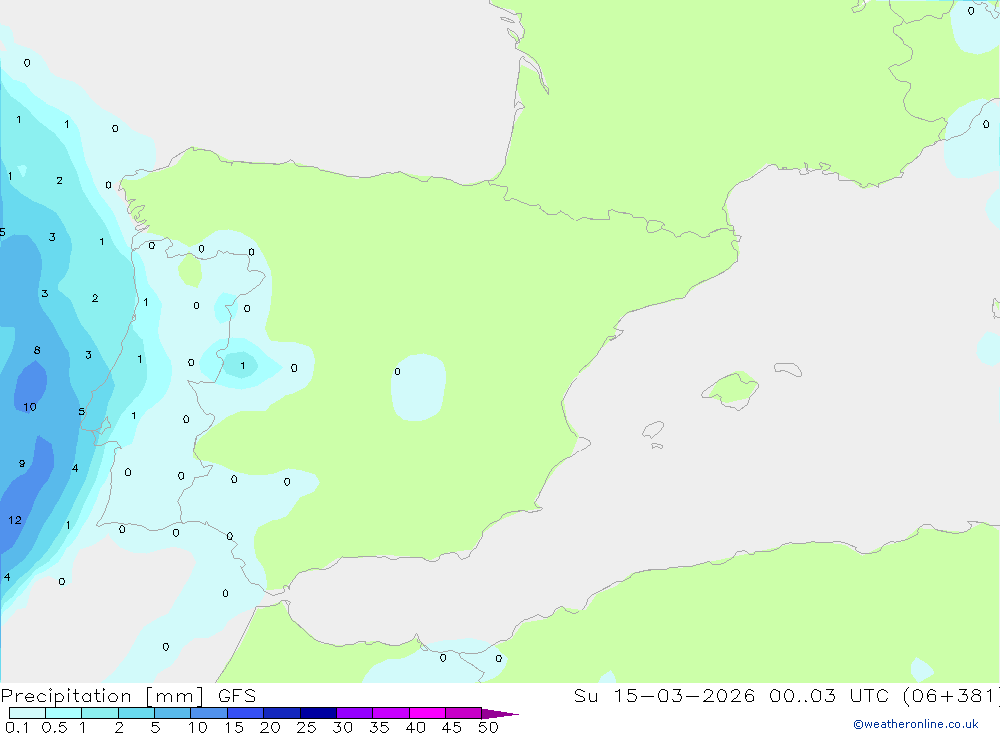Click the 'Precipitation [mm]' title text
The image size is (1000, 733).
(x=102, y=696)
